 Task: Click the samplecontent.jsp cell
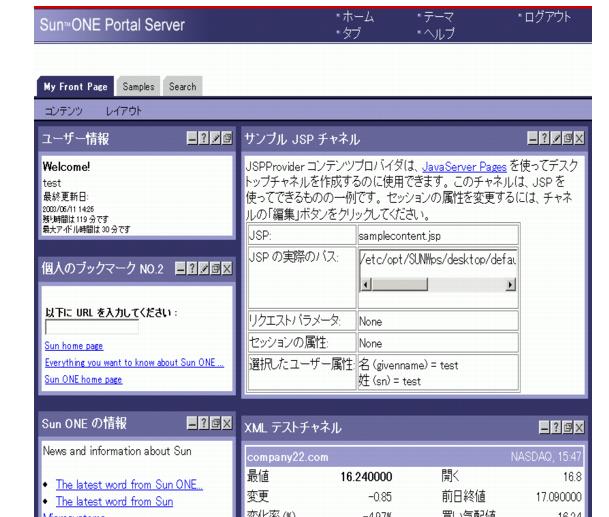point(438,236)
